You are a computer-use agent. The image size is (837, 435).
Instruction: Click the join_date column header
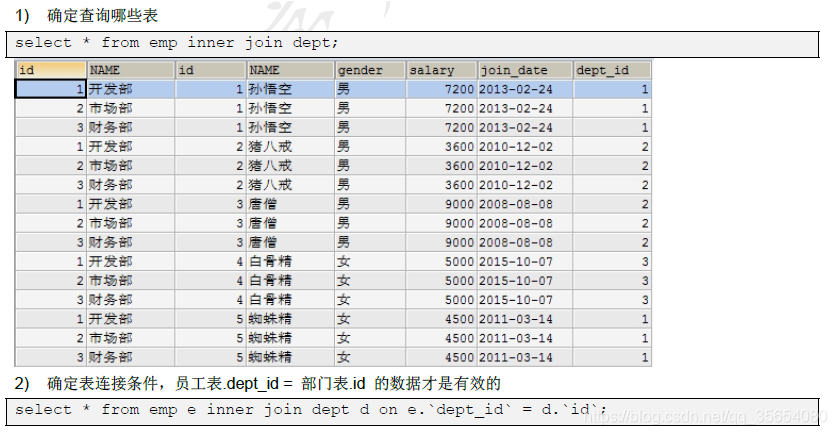(x=525, y=70)
